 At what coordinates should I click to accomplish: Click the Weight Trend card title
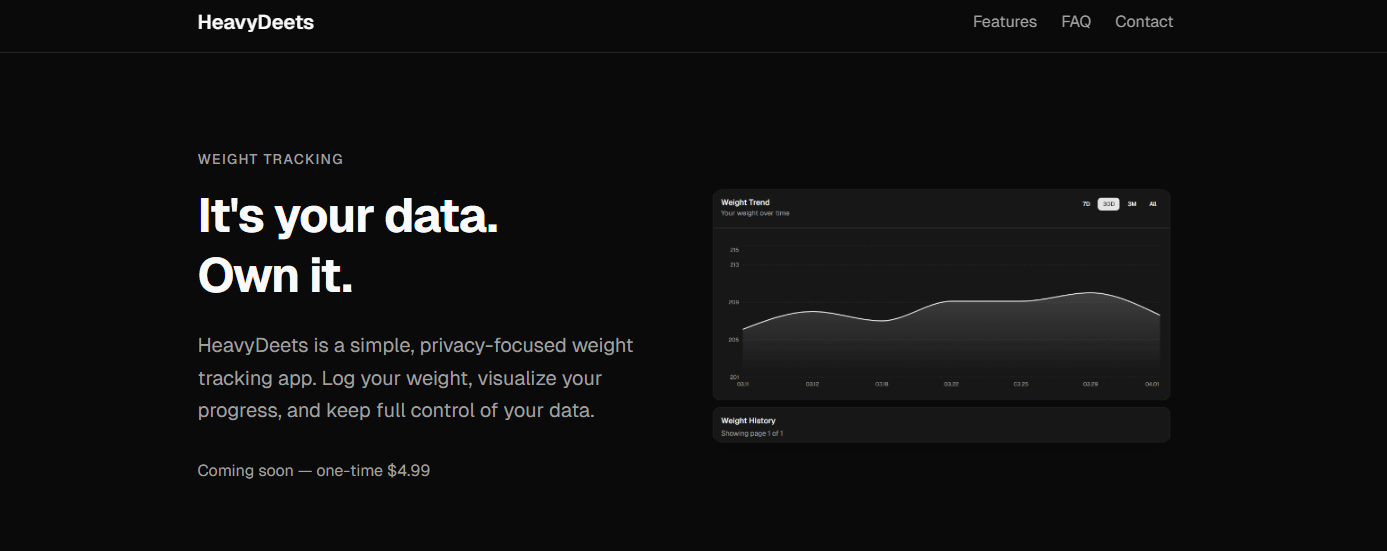tap(745, 203)
